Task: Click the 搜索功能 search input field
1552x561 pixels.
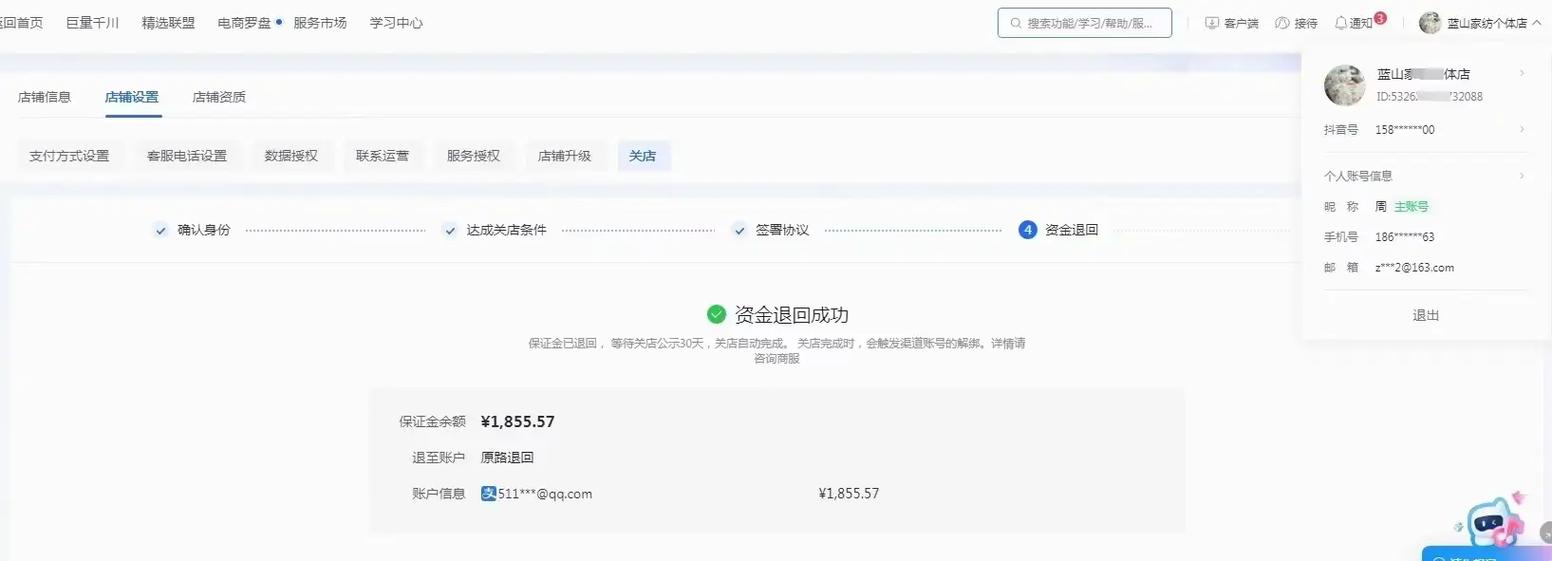Action: tap(1085, 23)
